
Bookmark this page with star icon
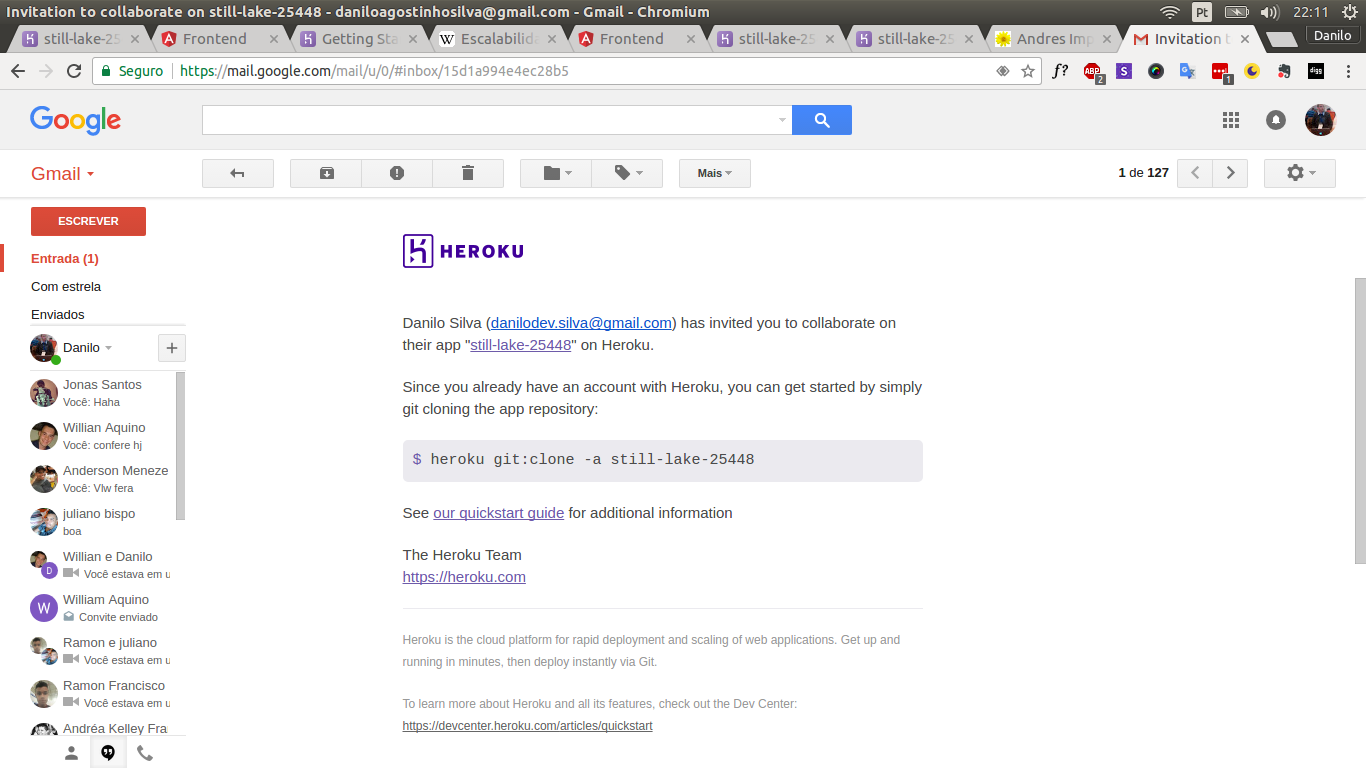point(1027,71)
